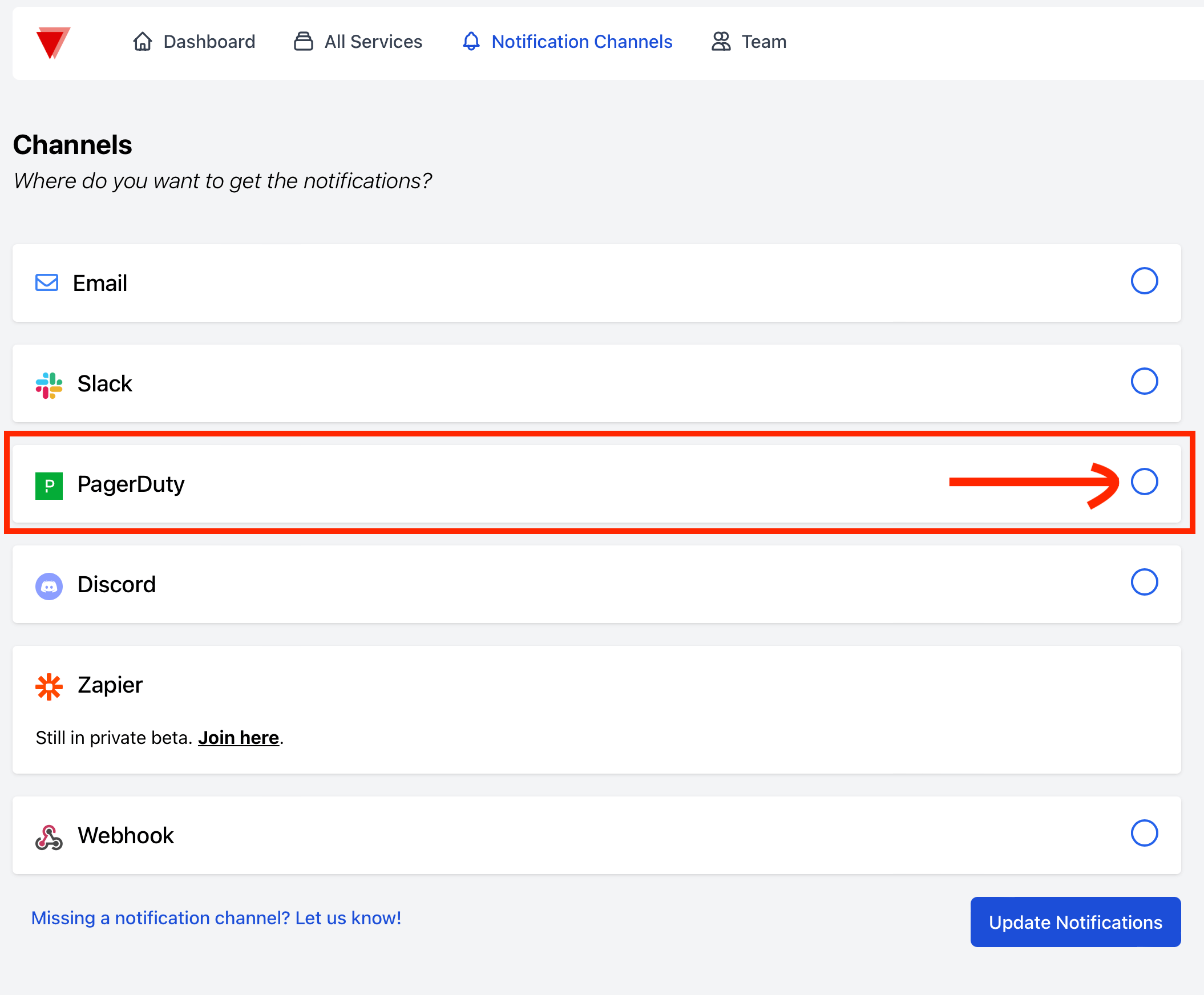Click the Discord logo icon
Viewport: 1204px width, 995px height.
tap(49, 586)
